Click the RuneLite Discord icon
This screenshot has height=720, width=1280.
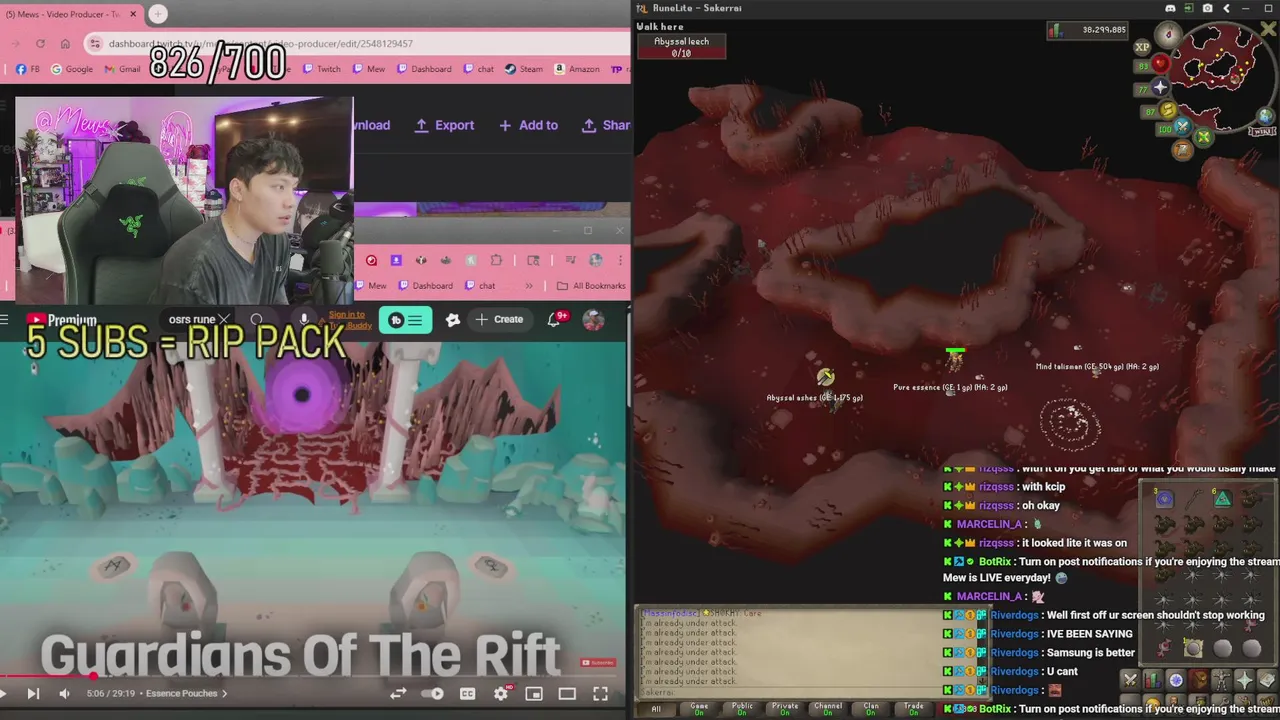pyautogui.click(x=1170, y=8)
